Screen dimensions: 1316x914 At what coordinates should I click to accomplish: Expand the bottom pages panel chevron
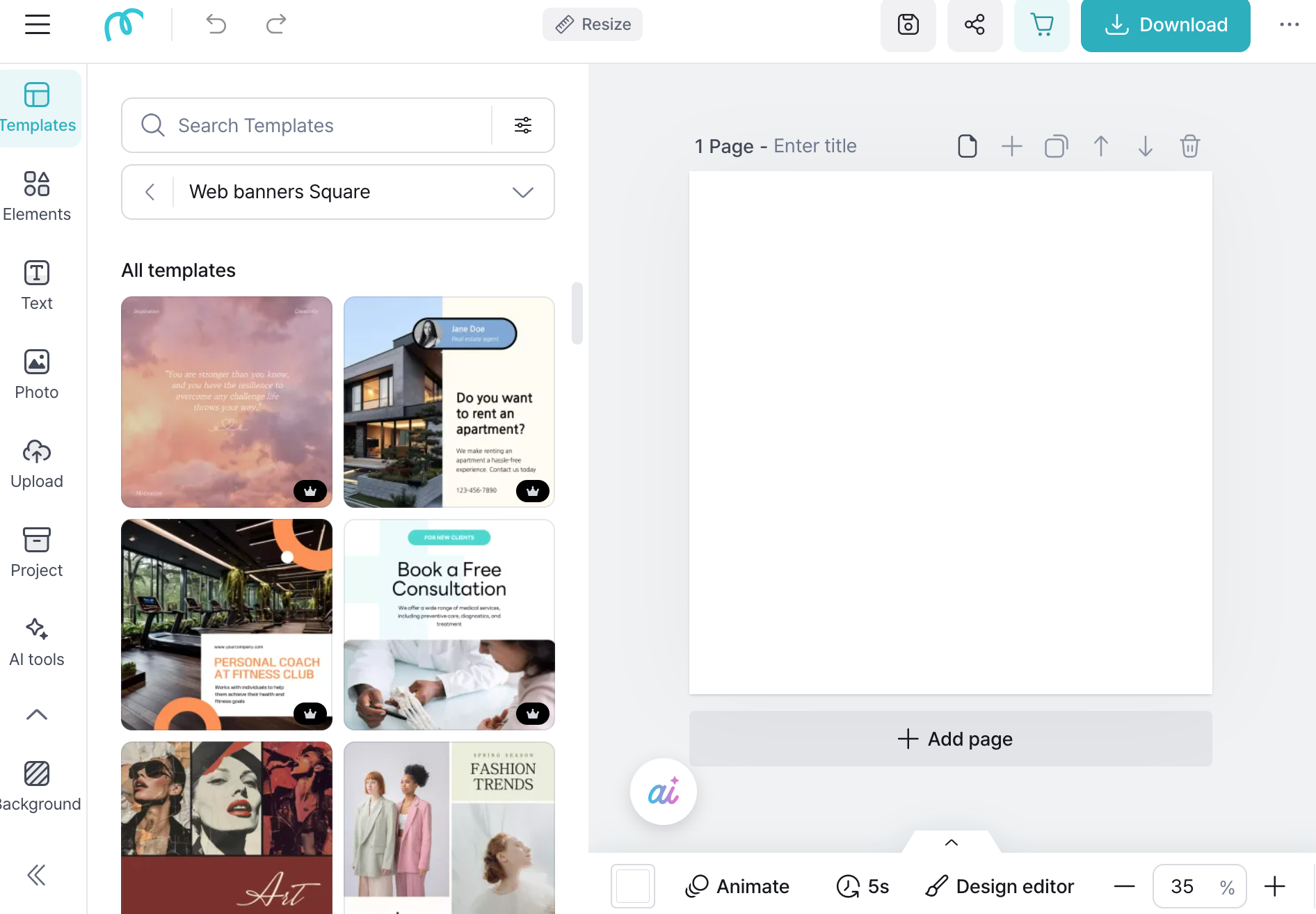point(952,842)
